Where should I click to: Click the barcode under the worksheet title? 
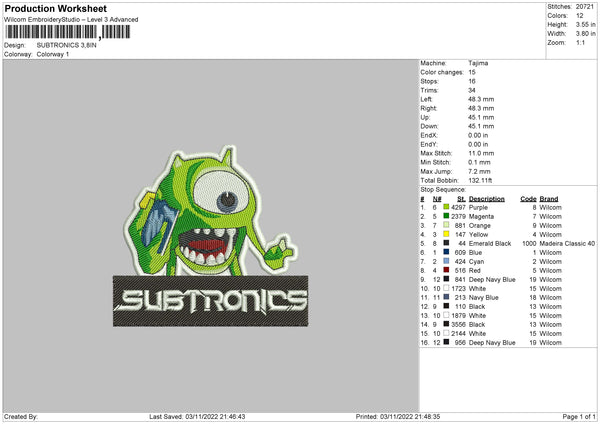[68, 32]
